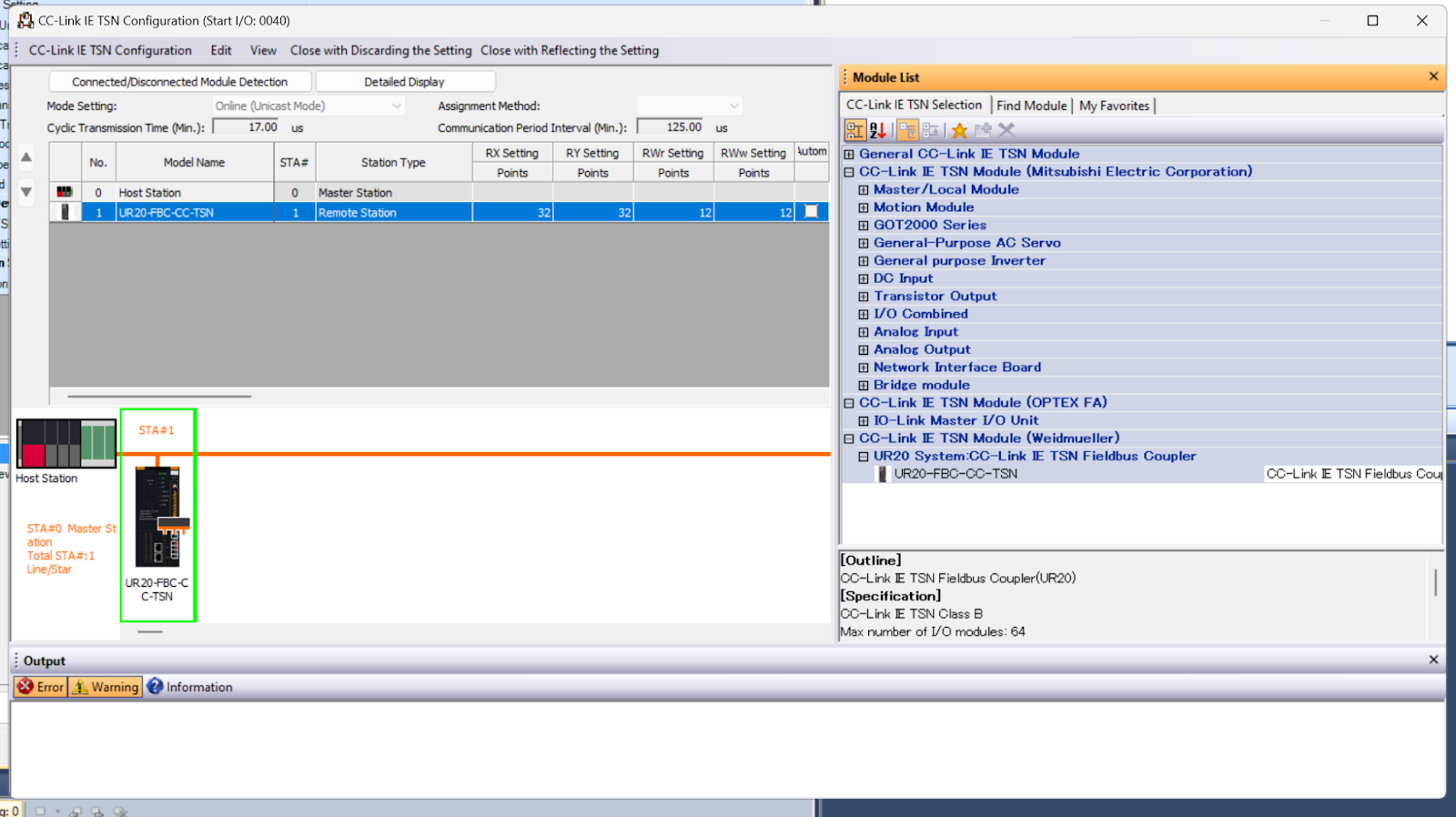Expand the I/O Combined node
This screenshot has width=1456, height=817.
pos(864,314)
